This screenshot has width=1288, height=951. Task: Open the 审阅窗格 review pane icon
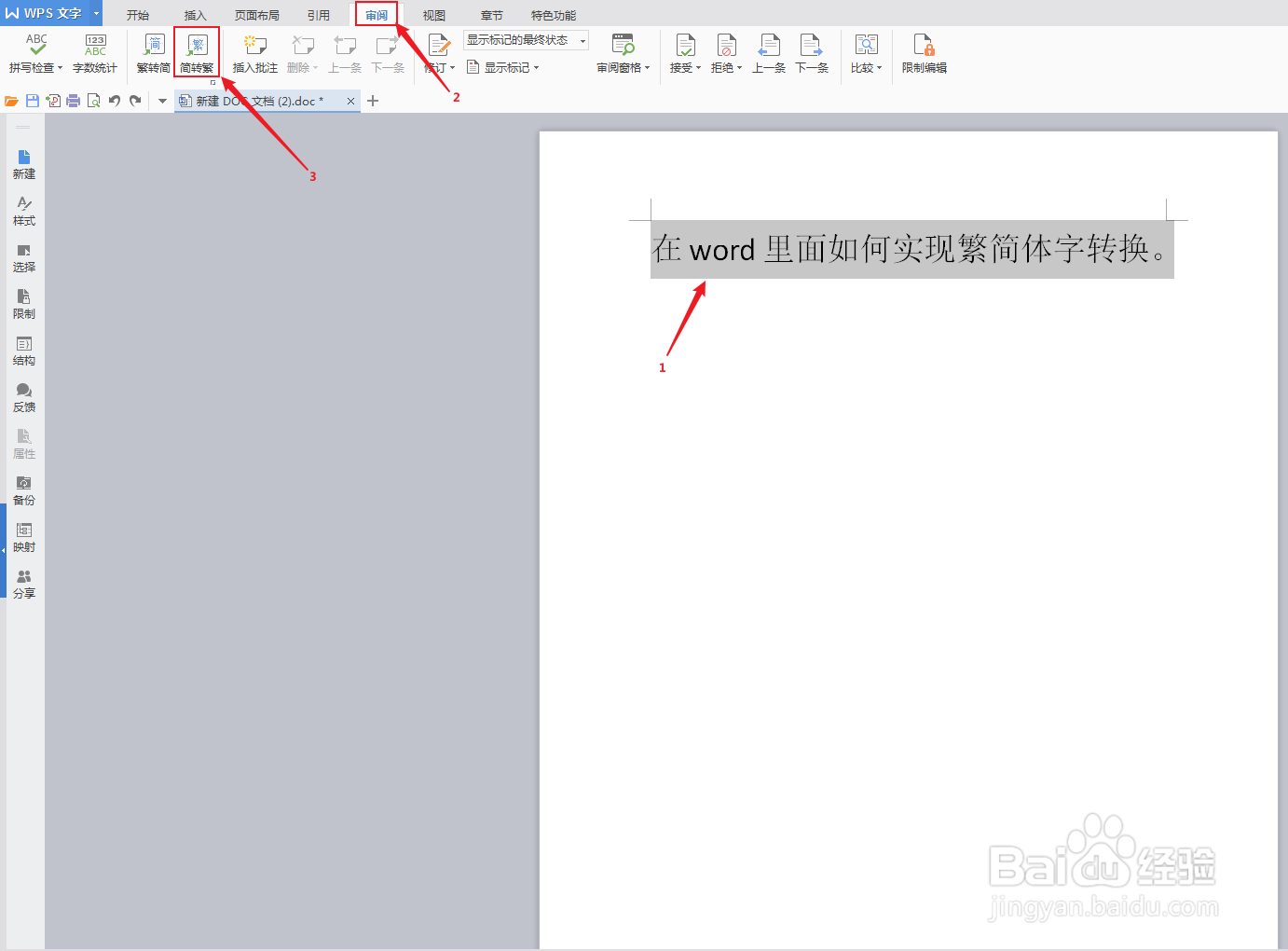623,44
